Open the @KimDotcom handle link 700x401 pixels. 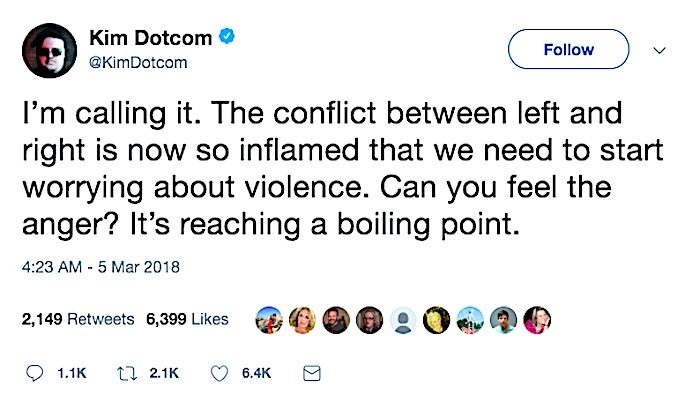click(x=138, y=63)
